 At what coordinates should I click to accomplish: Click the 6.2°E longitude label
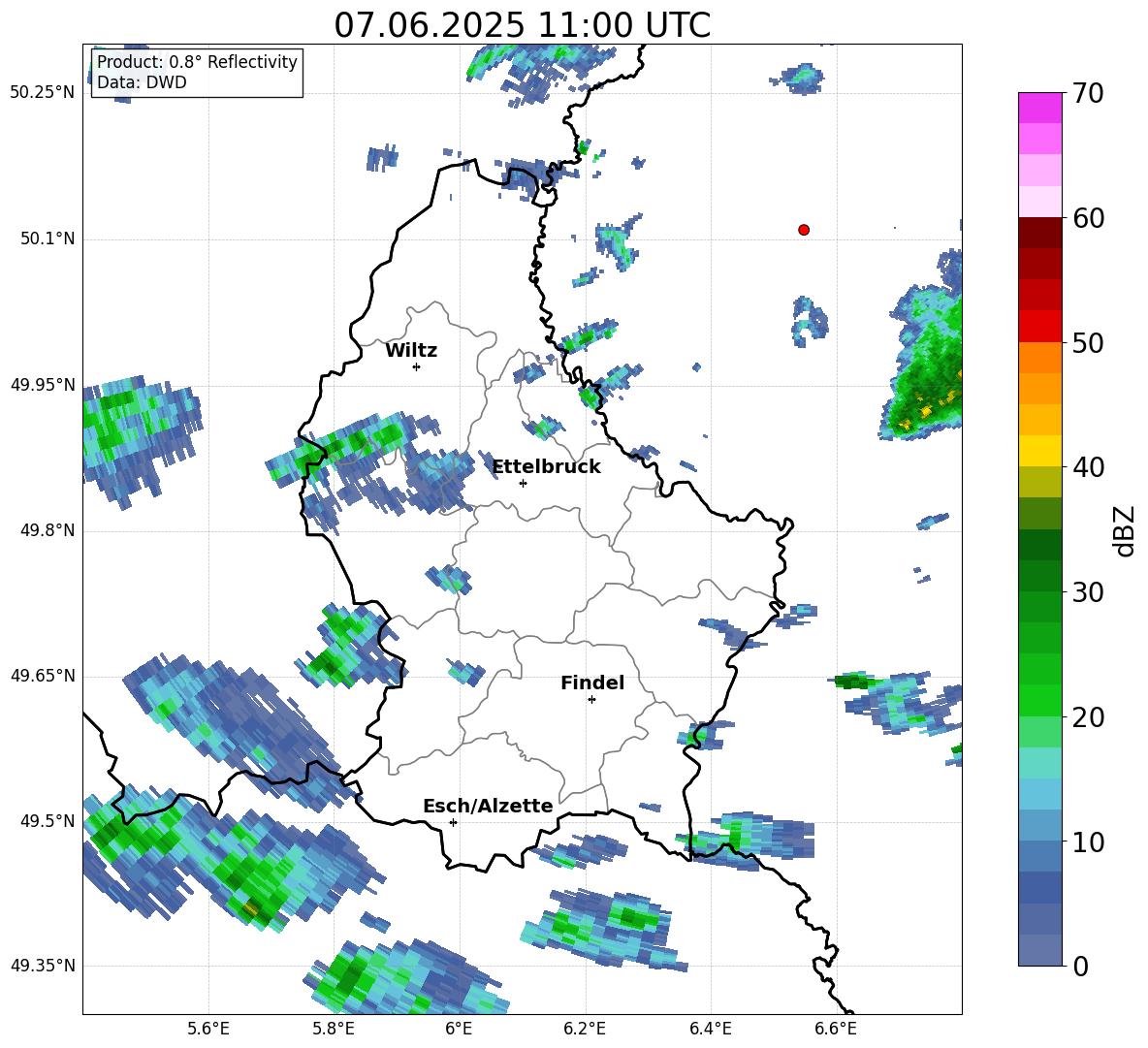click(585, 1029)
